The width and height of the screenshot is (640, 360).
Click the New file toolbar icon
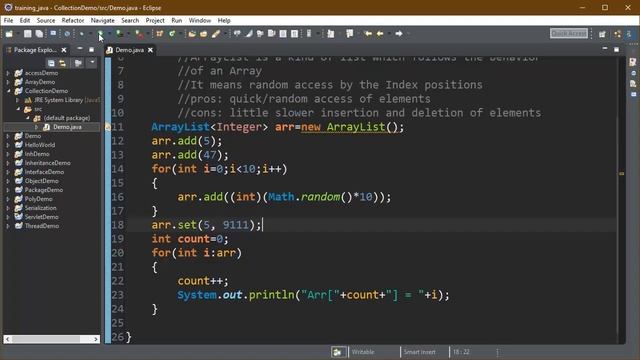click(x=9, y=34)
